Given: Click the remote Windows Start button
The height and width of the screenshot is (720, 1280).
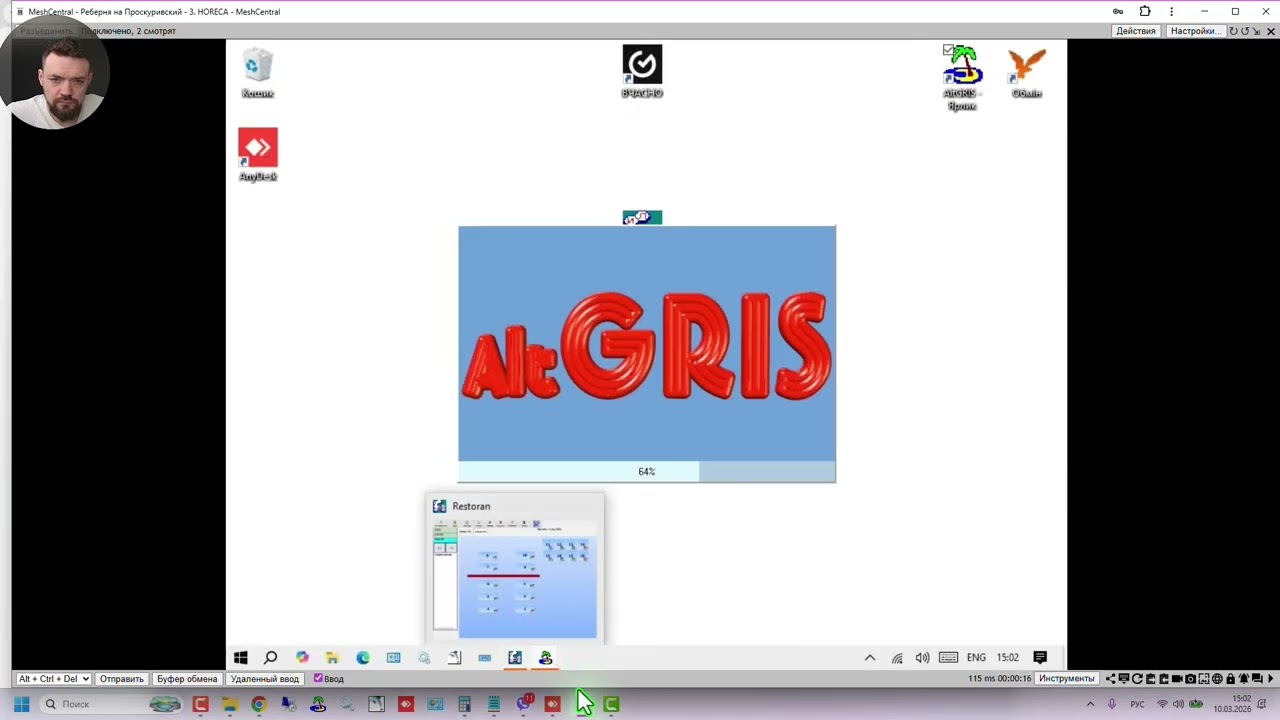Looking at the screenshot, I should pos(240,657).
